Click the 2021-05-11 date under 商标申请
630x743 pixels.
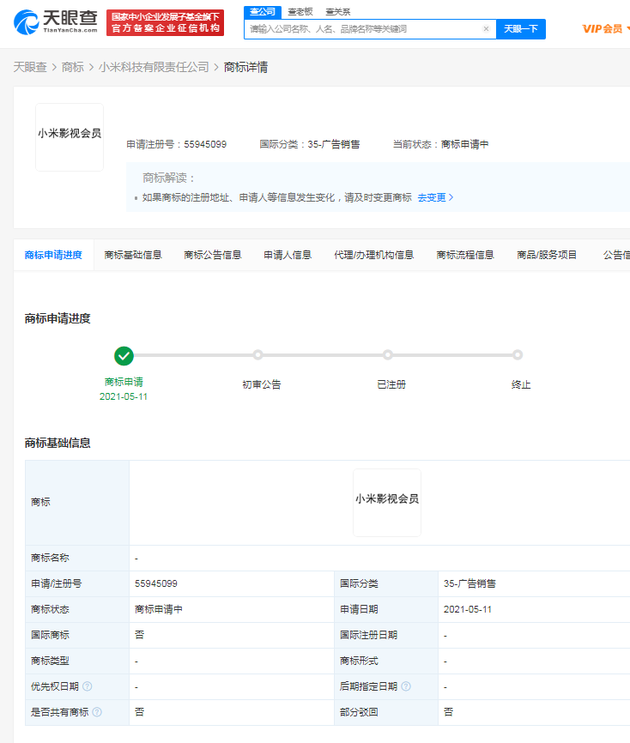coord(124,397)
